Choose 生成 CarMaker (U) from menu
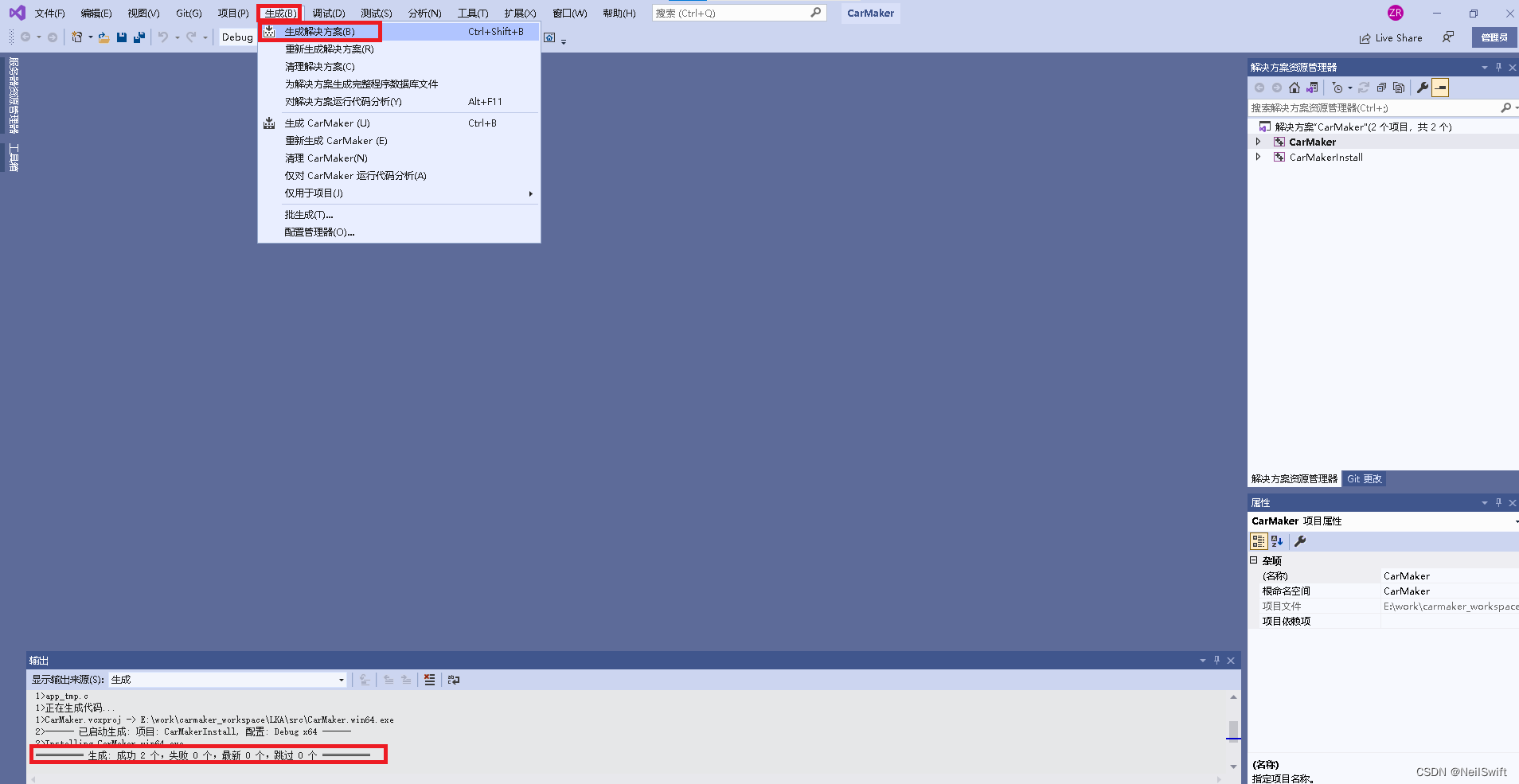This screenshot has width=1519, height=784. click(x=399, y=123)
